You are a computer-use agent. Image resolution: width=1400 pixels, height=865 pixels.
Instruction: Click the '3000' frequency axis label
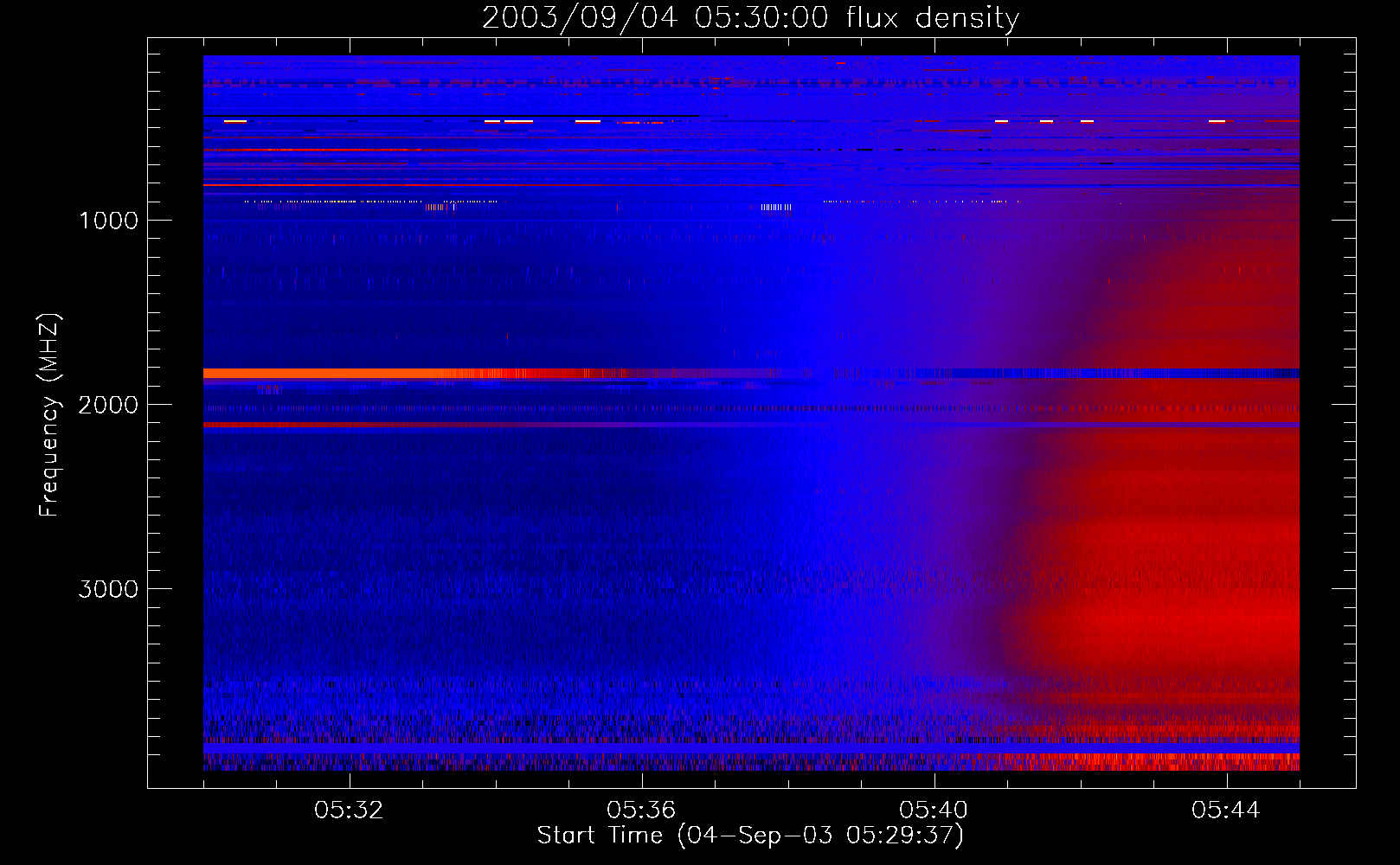tap(108, 589)
